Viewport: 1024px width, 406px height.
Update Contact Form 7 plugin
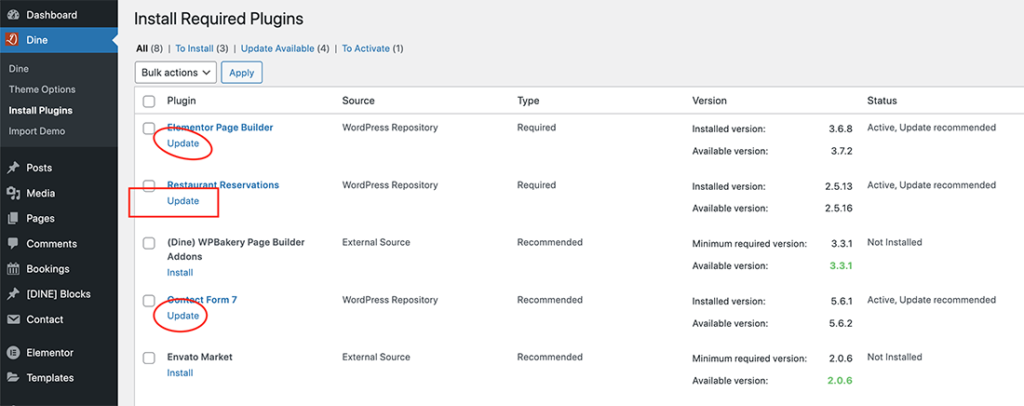(183, 315)
